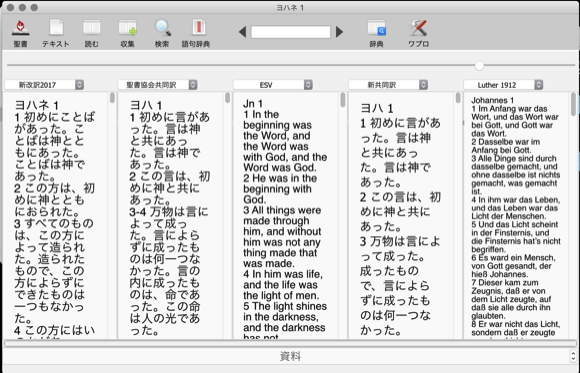
Task: Click Luther verse '6 Es ward ein Mensch,'
Action: (x=513, y=258)
